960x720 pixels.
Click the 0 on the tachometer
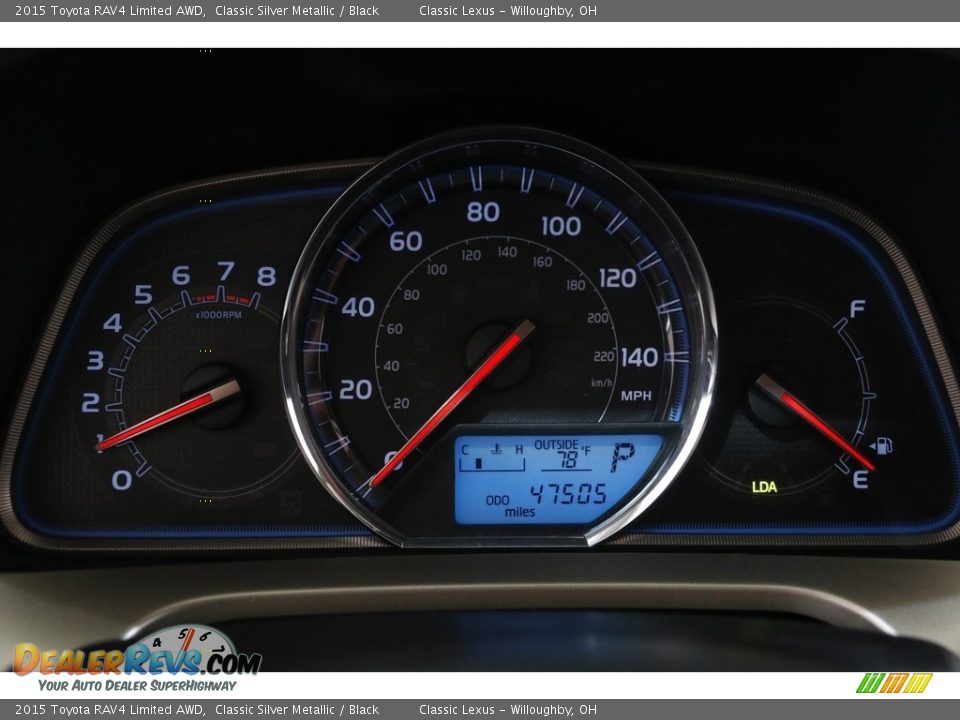122,480
